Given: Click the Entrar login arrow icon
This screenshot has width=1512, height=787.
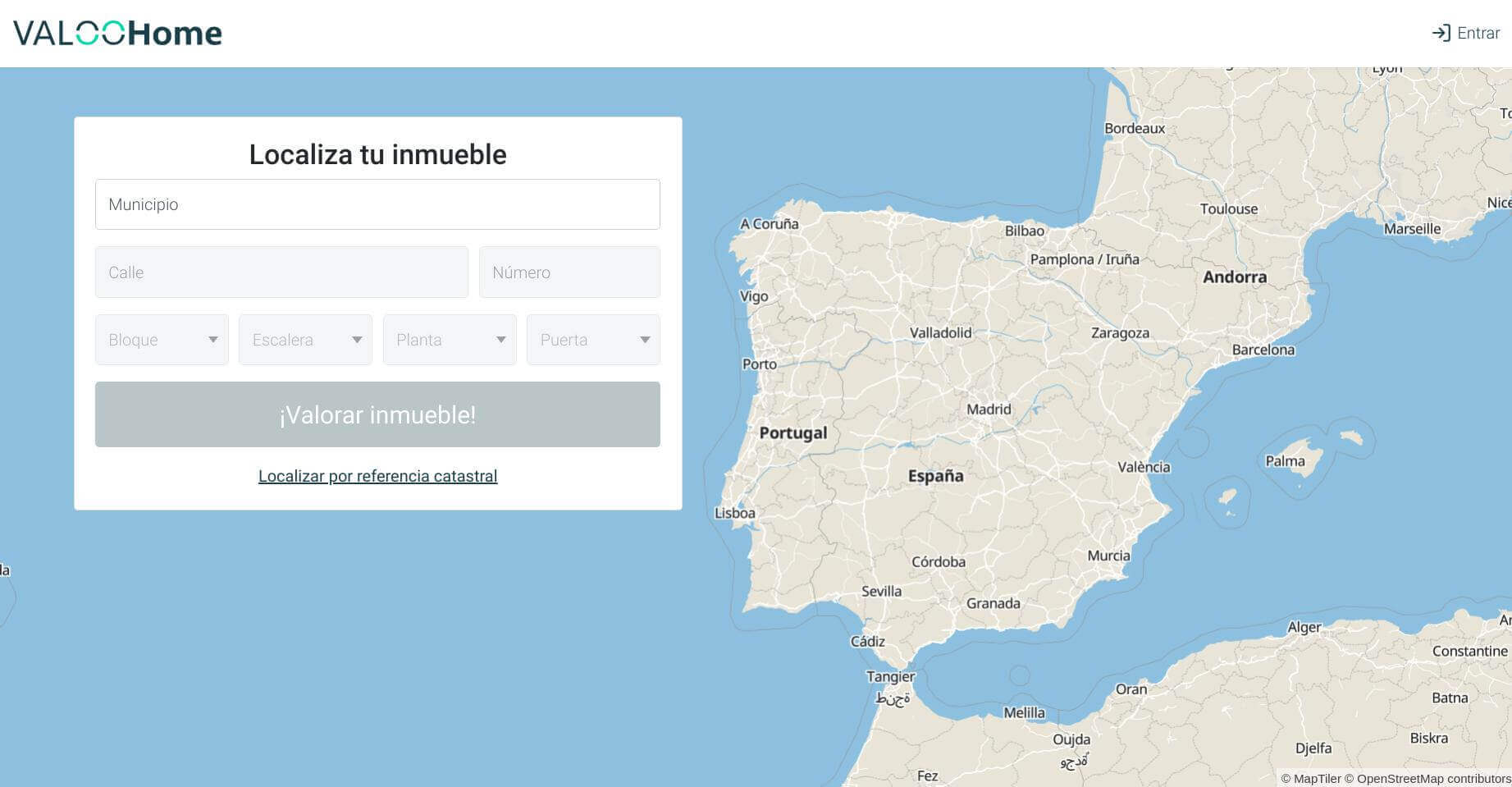Looking at the screenshot, I should (x=1441, y=33).
